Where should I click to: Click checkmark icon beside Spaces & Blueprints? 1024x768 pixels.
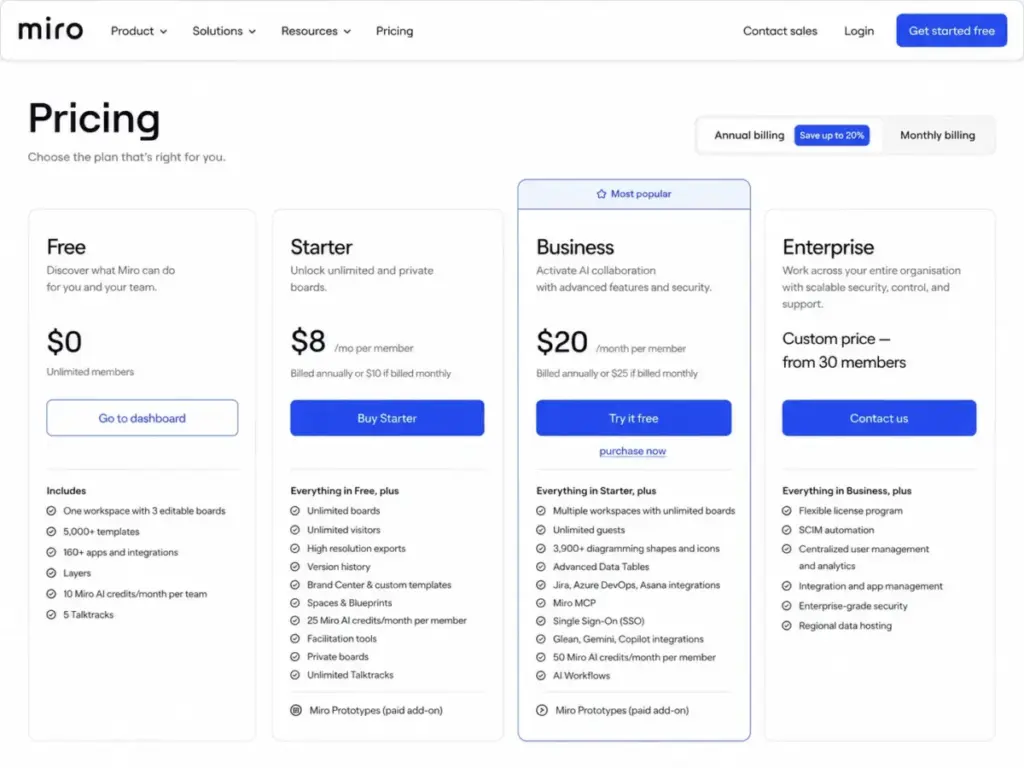coord(295,603)
